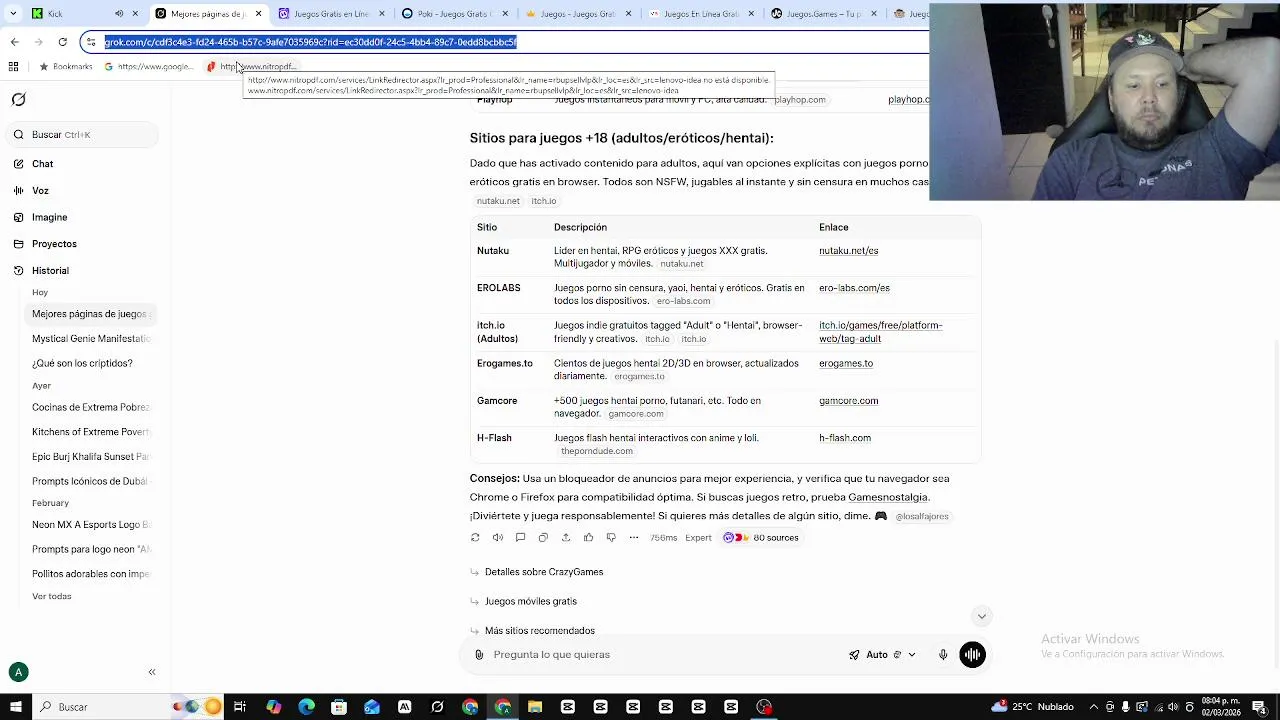
Task: Switch to the Poki - Juegos Gratis tab
Action: (x=454, y=14)
